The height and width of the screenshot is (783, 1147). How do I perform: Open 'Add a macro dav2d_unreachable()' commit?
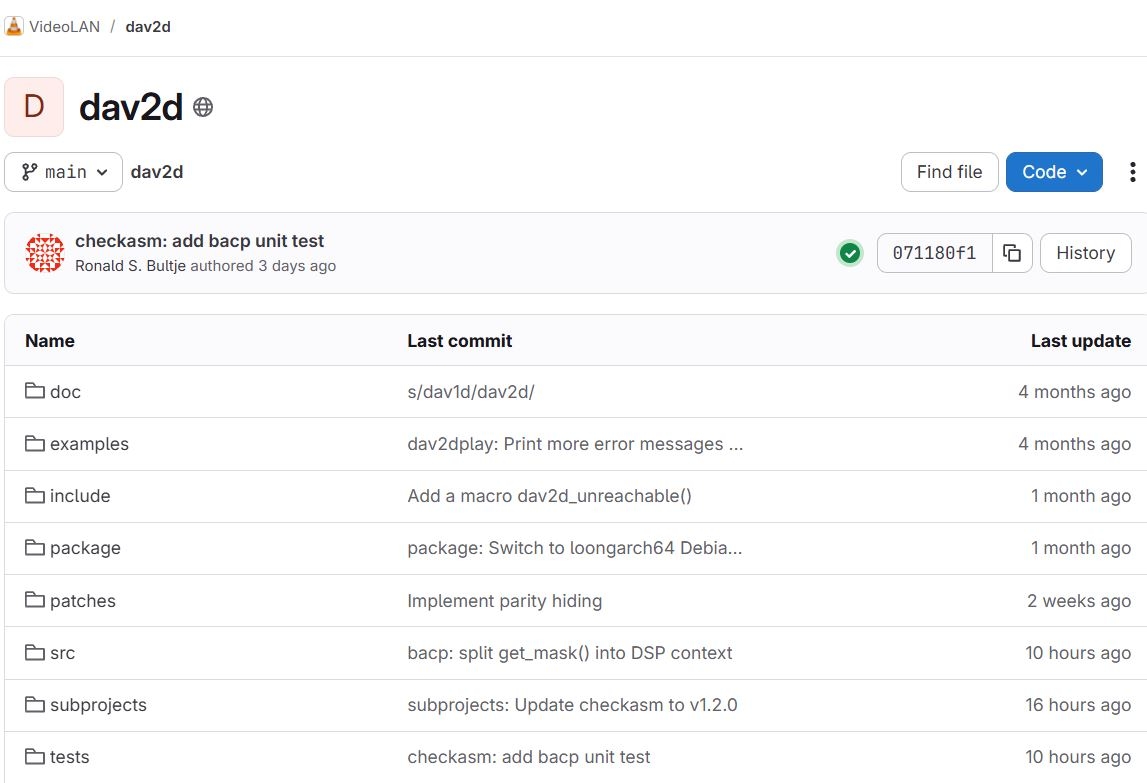coord(549,495)
